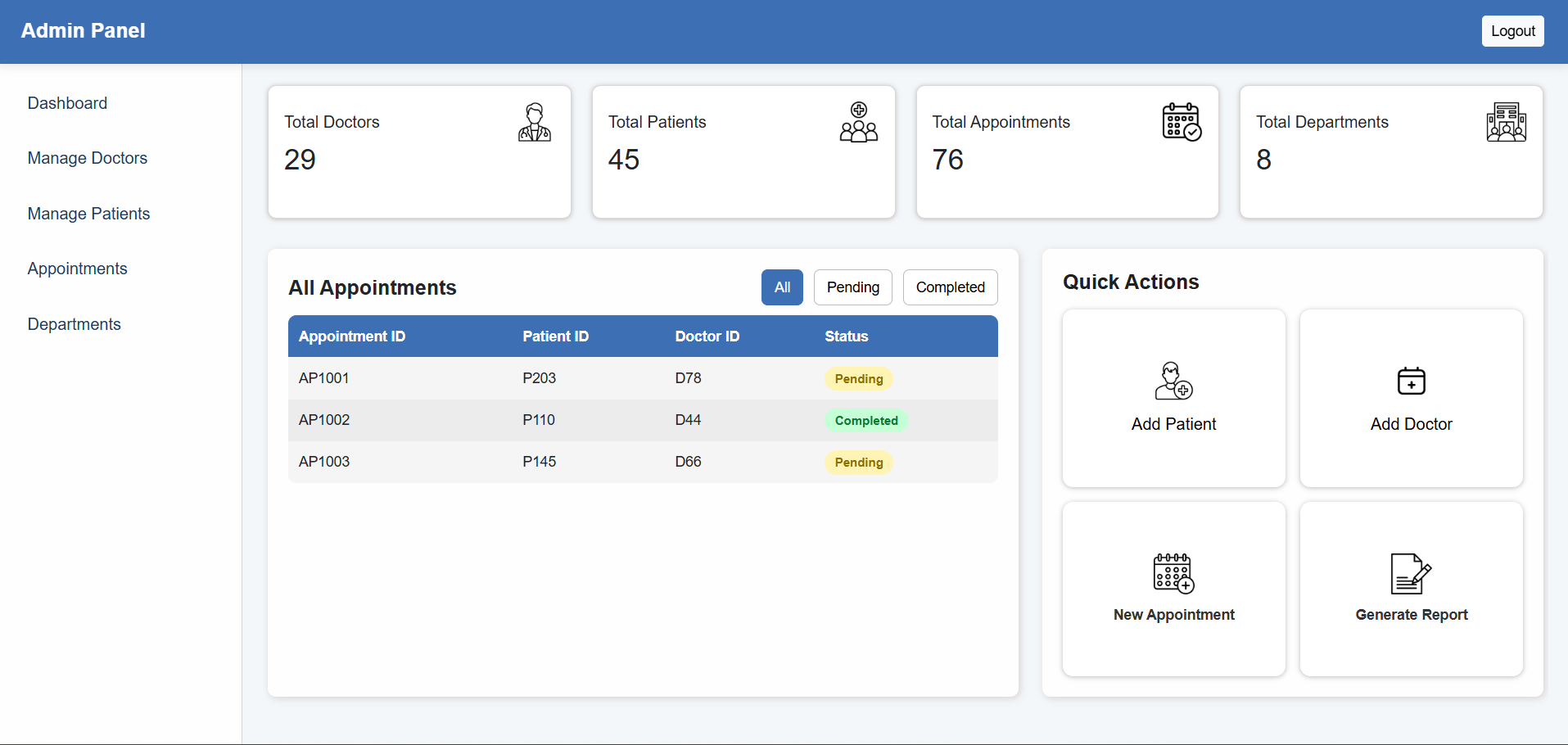1568x745 pixels.
Task: Click the New Appointment calendar icon
Action: pos(1173,573)
